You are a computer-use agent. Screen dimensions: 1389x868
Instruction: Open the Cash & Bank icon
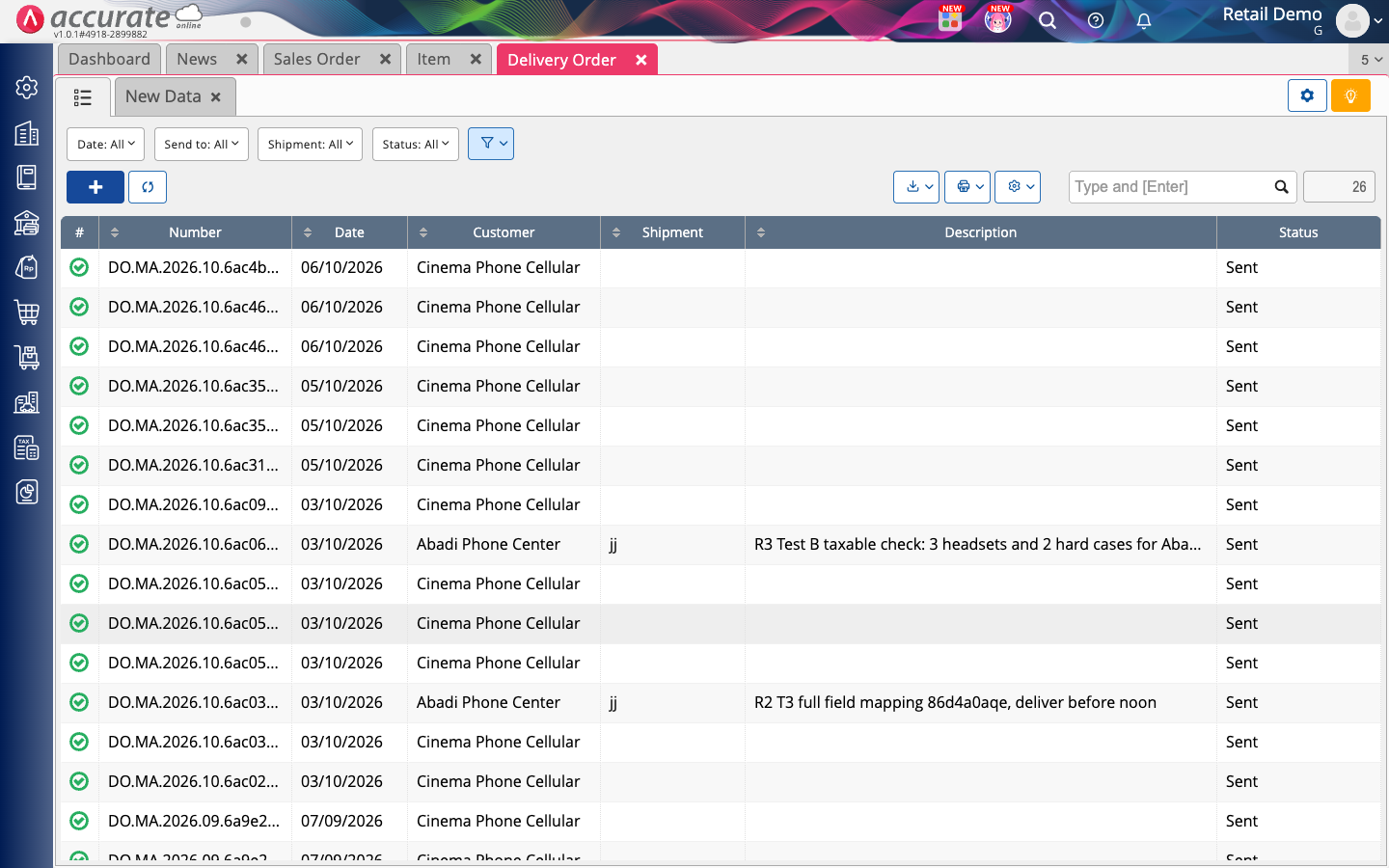tap(27, 223)
